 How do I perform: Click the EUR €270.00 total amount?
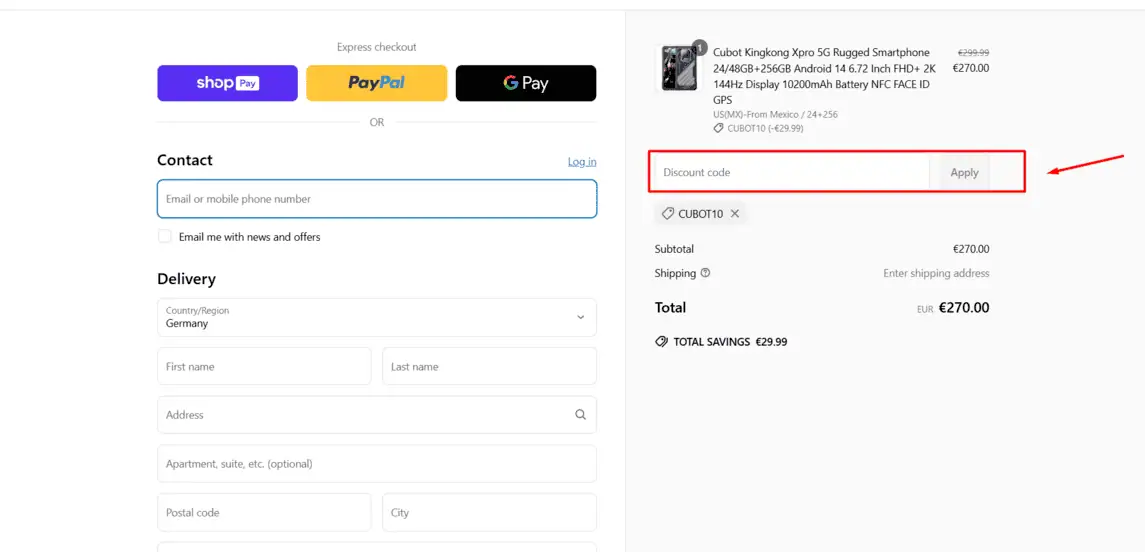pyautogui.click(x=954, y=308)
